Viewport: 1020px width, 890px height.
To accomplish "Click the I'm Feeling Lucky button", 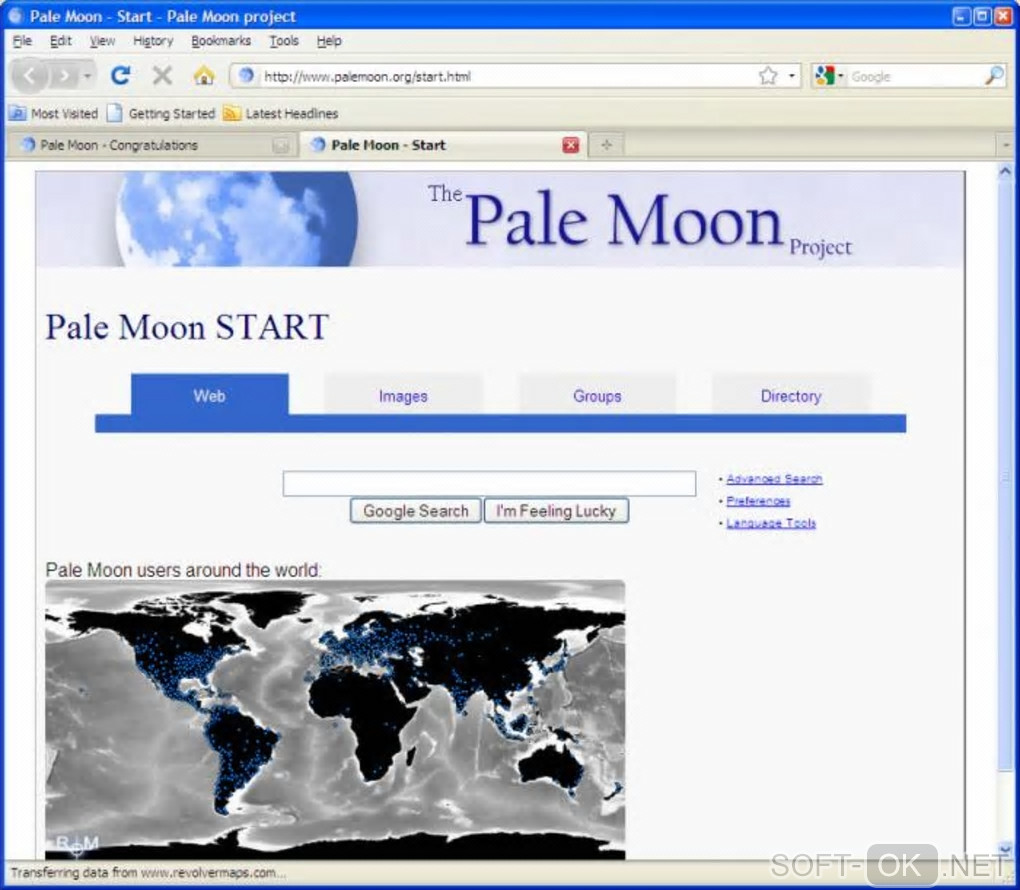I will point(556,511).
